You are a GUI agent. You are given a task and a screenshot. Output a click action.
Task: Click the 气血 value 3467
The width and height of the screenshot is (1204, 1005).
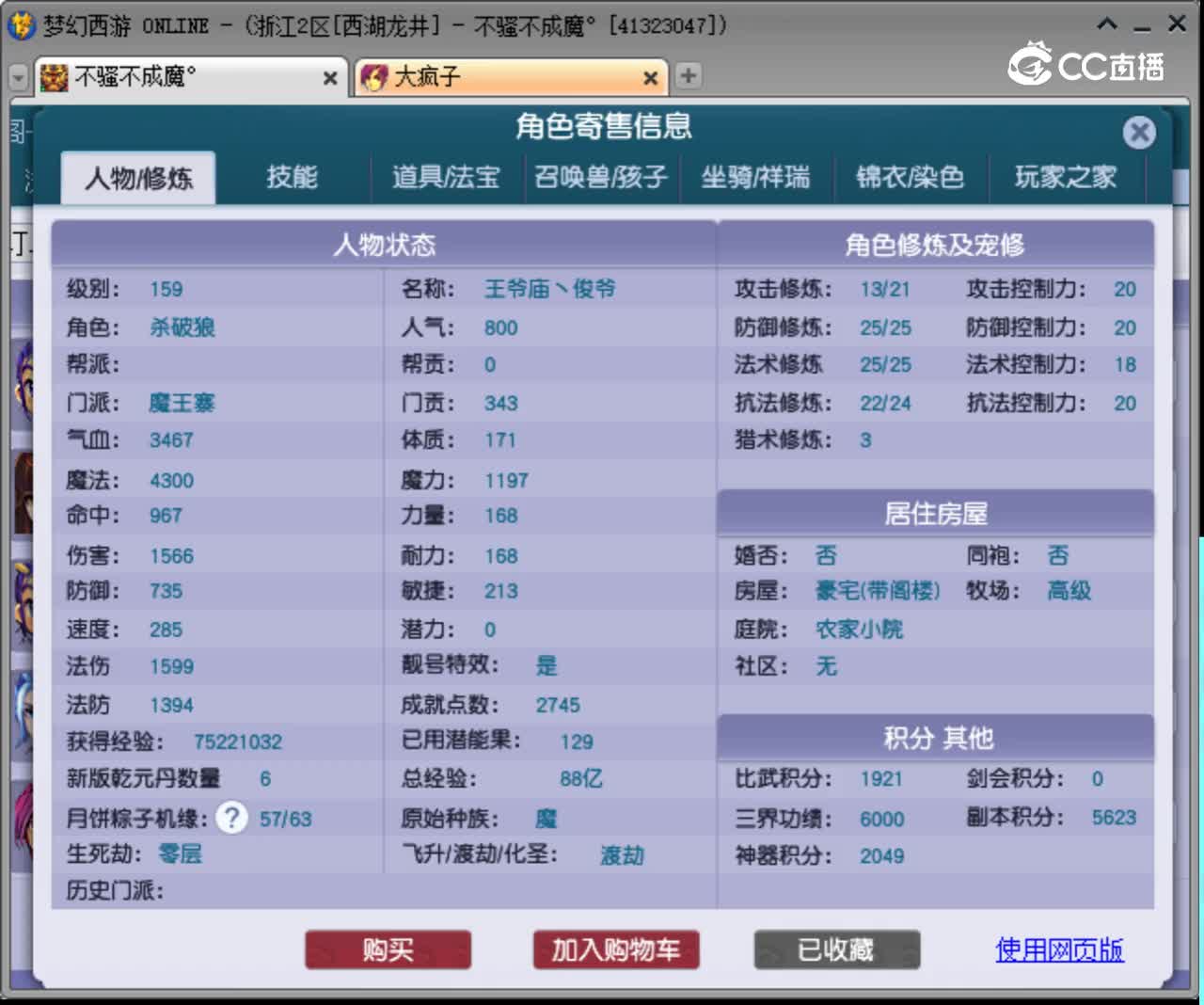coord(171,439)
